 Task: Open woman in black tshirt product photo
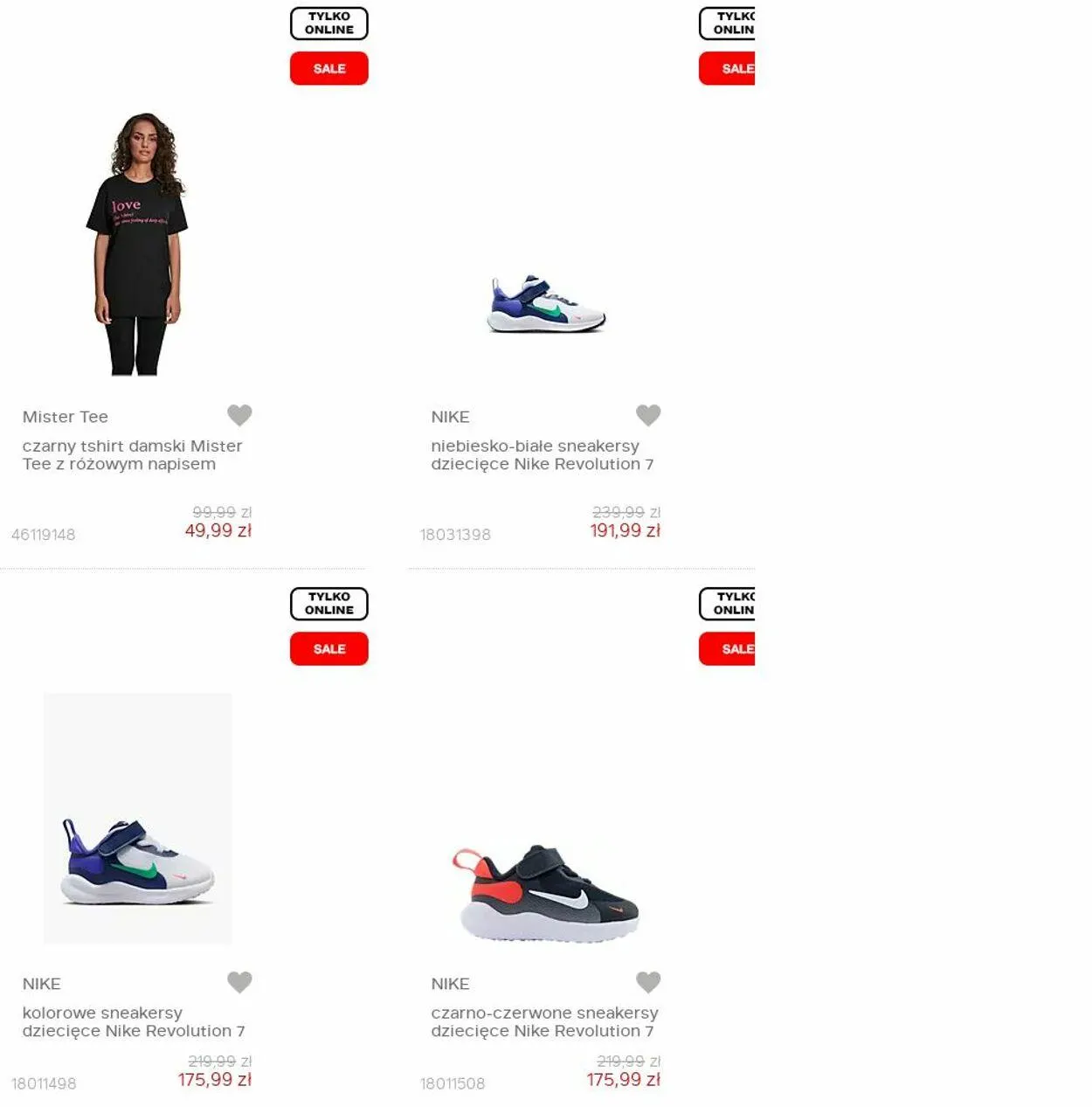click(x=137, y=245)
